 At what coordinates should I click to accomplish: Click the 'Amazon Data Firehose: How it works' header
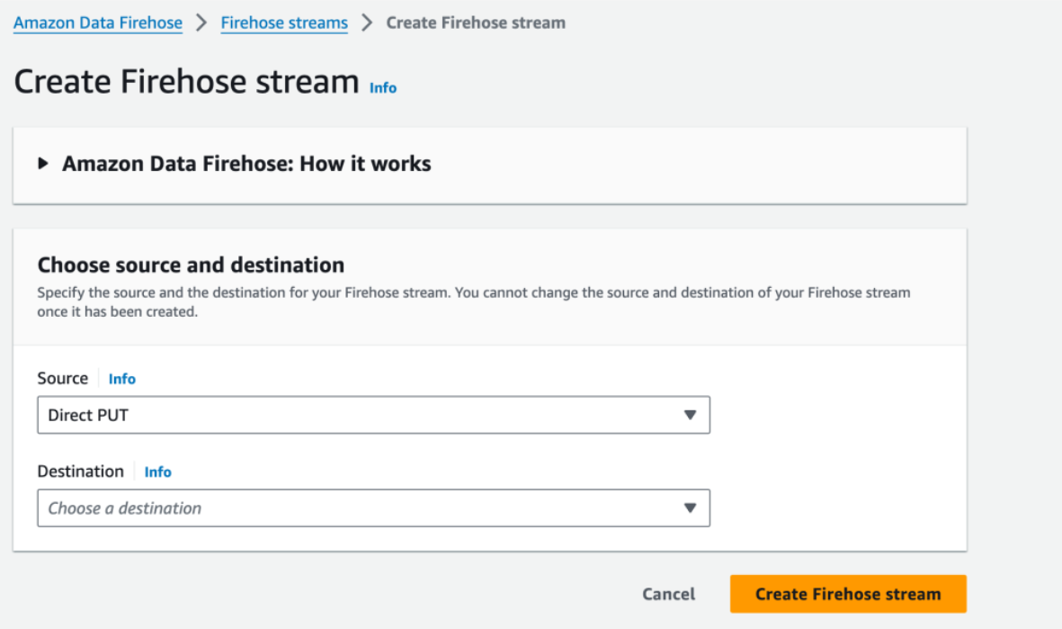(x=246, y=164)
